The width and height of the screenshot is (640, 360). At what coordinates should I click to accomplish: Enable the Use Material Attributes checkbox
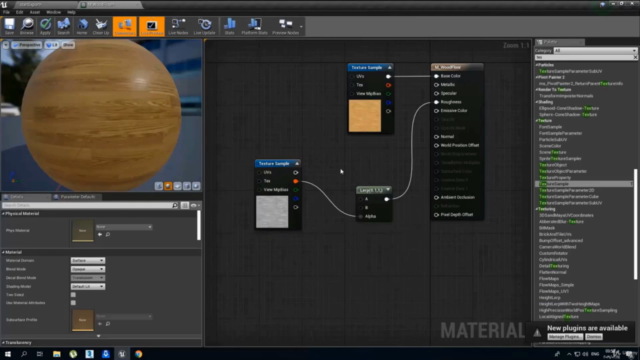(73, 303)
